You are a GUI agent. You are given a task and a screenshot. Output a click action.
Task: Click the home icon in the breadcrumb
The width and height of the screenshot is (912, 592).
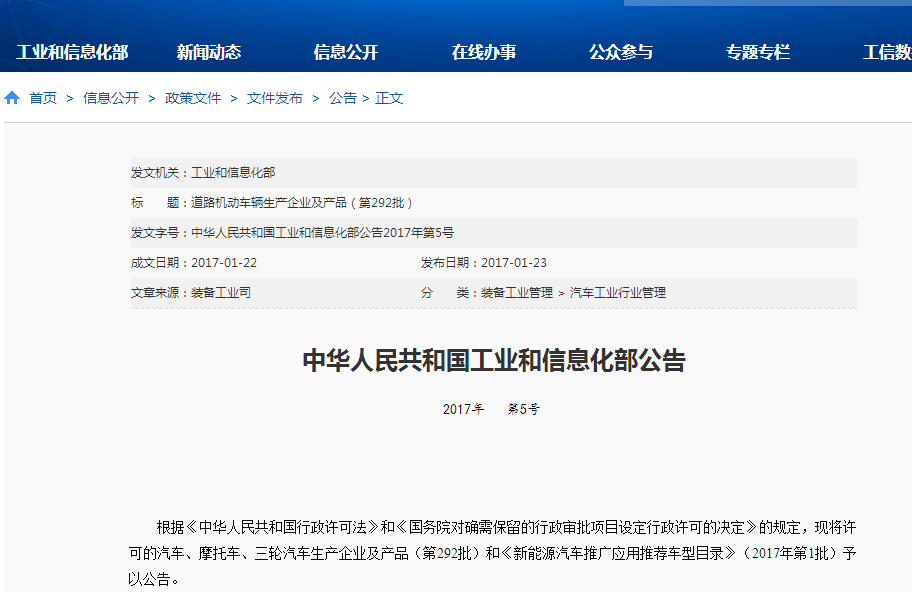pos(10,97)
